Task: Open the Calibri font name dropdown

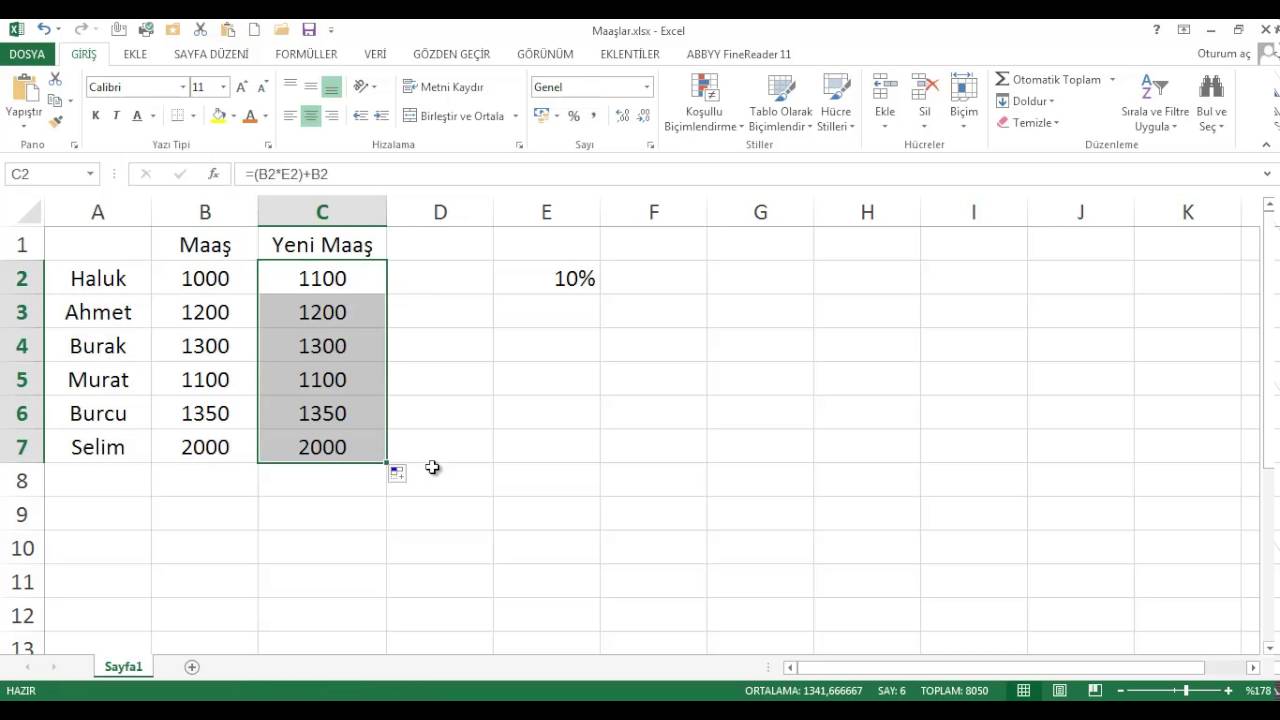Action: click(x=181, y=87)
